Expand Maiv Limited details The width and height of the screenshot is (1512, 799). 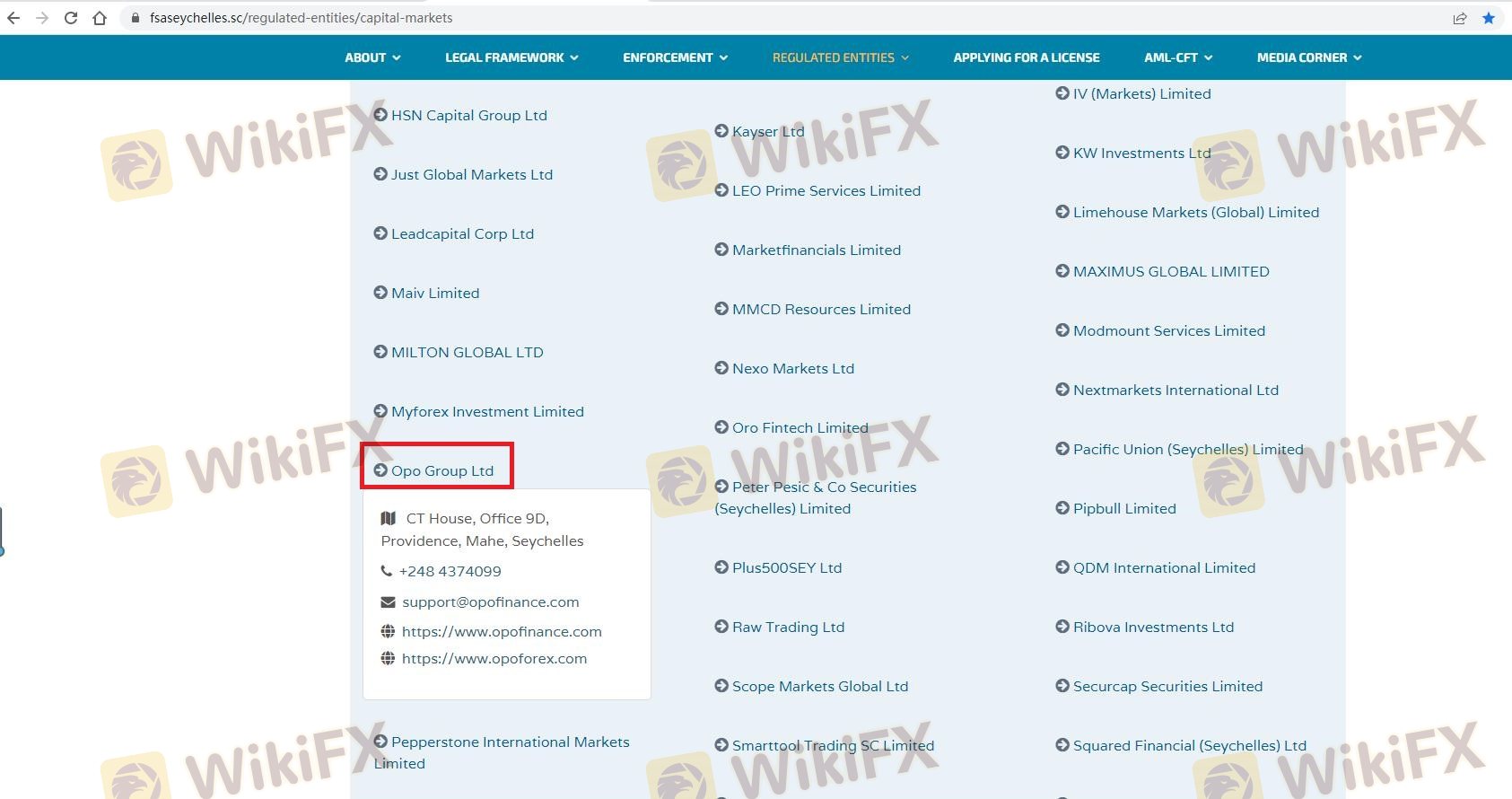coord(426,293)
